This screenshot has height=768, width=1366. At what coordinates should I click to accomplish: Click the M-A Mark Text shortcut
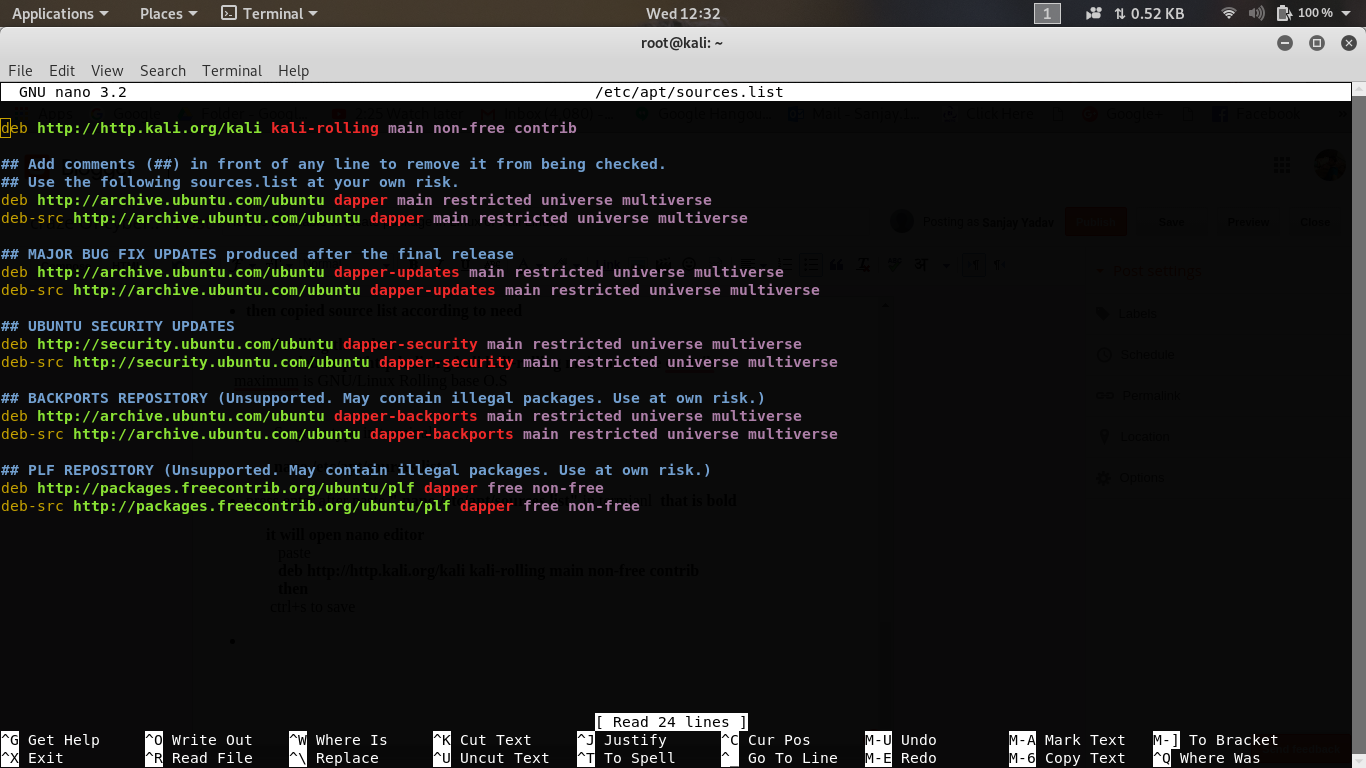tap(1067, 740)
